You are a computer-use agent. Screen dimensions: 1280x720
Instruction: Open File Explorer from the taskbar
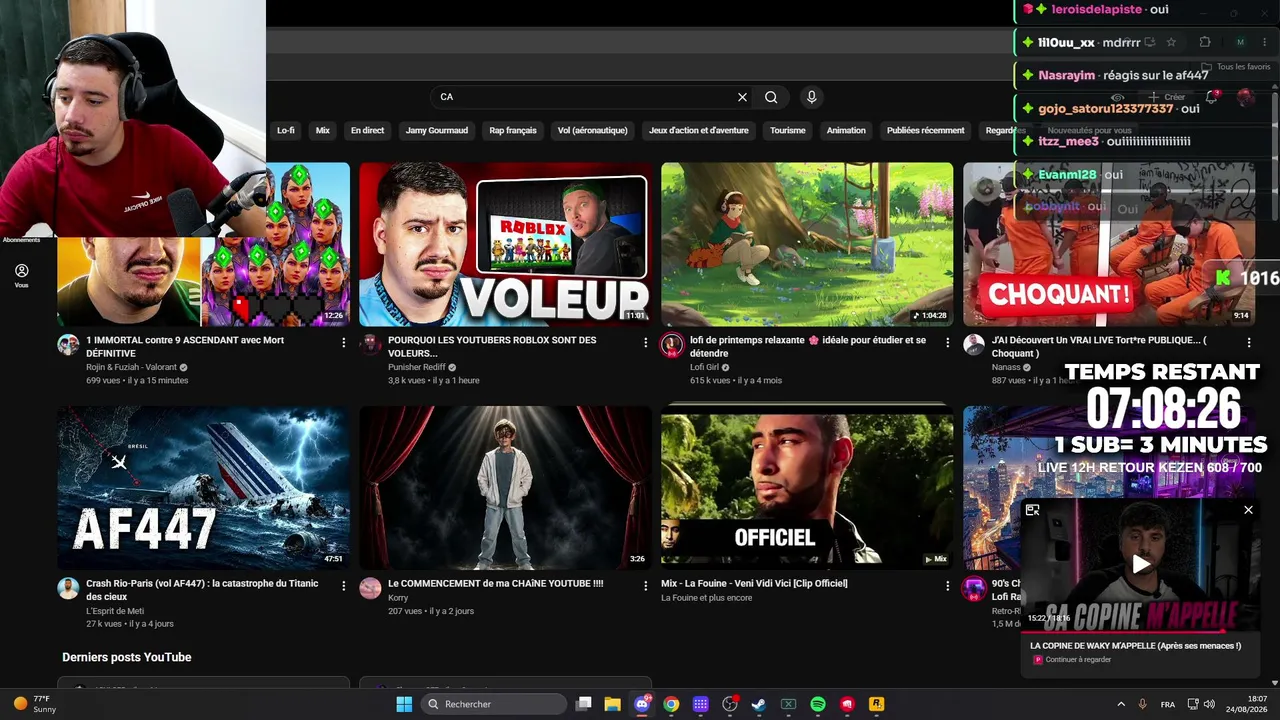coord(613,704)
